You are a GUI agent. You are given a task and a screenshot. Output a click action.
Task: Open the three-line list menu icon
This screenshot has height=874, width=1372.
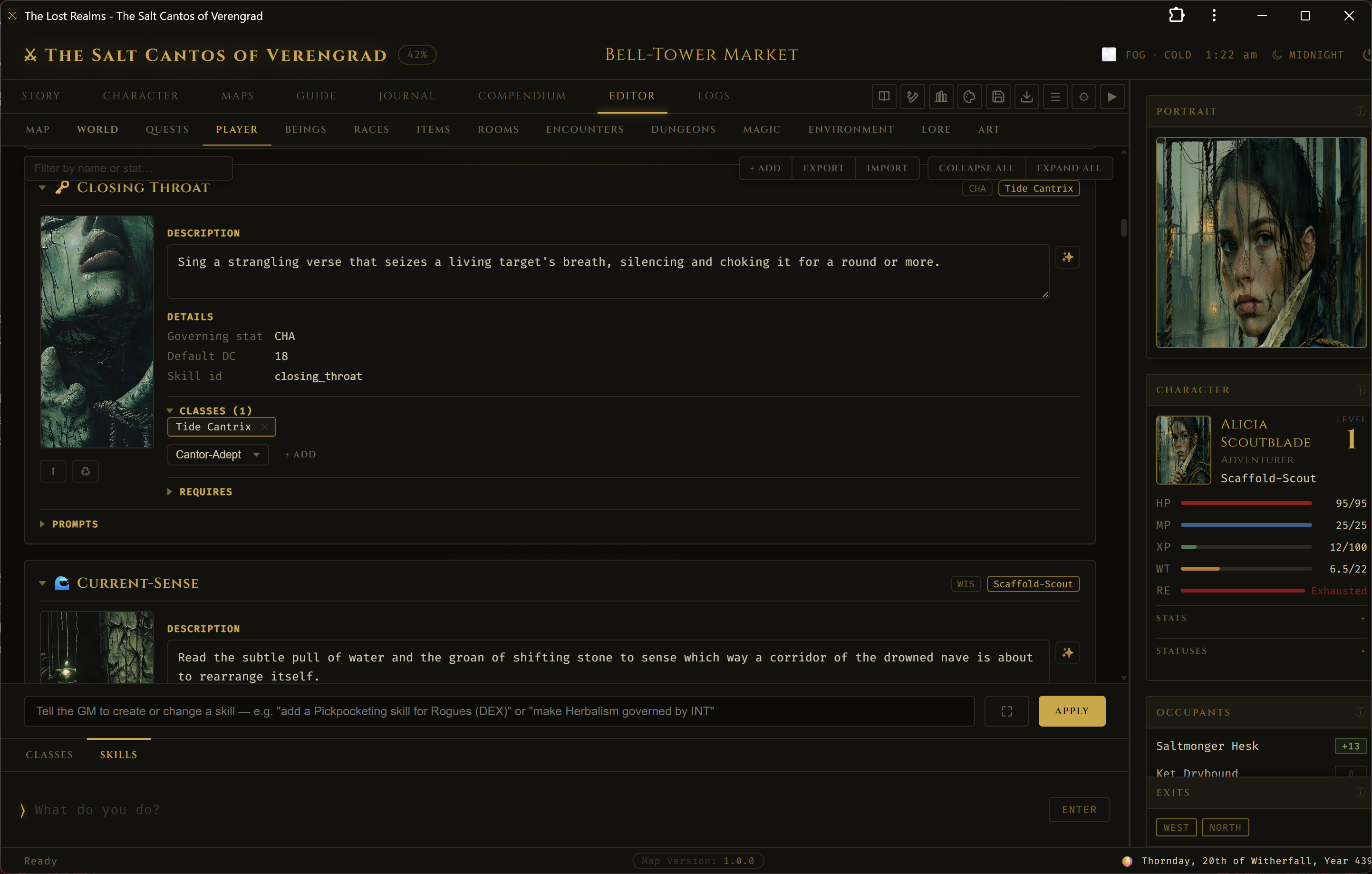coord(1054,96)
